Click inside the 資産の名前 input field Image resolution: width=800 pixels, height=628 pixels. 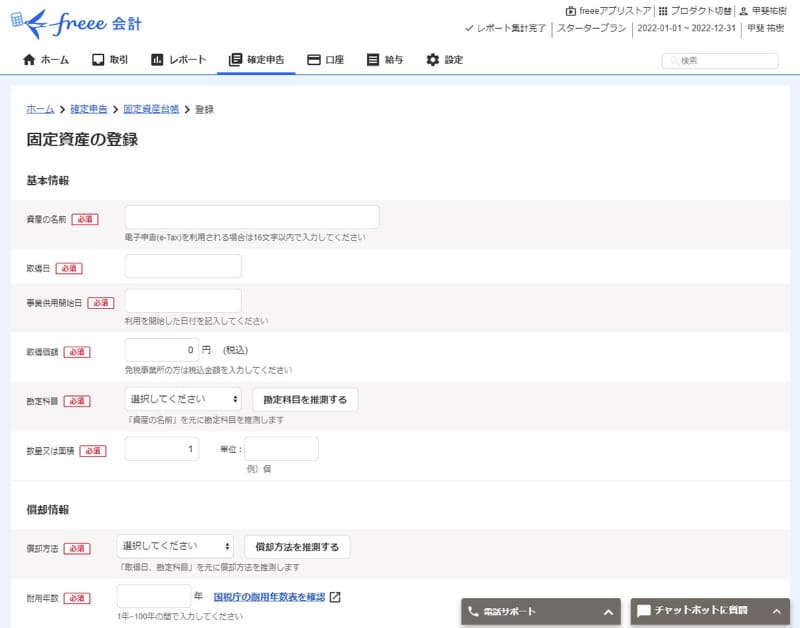point(250,217)
